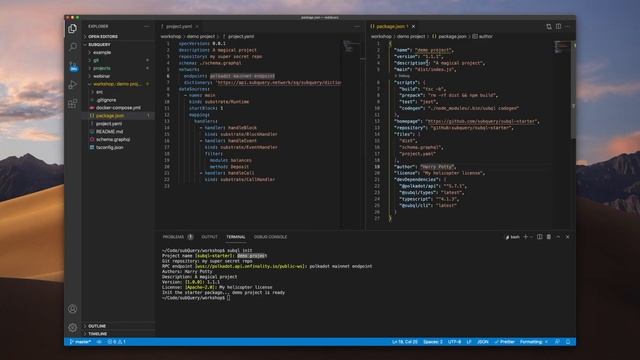The image size is (640, 360).
Task: Collapse the workshop/demo project folder
Action: pos(117,84)
